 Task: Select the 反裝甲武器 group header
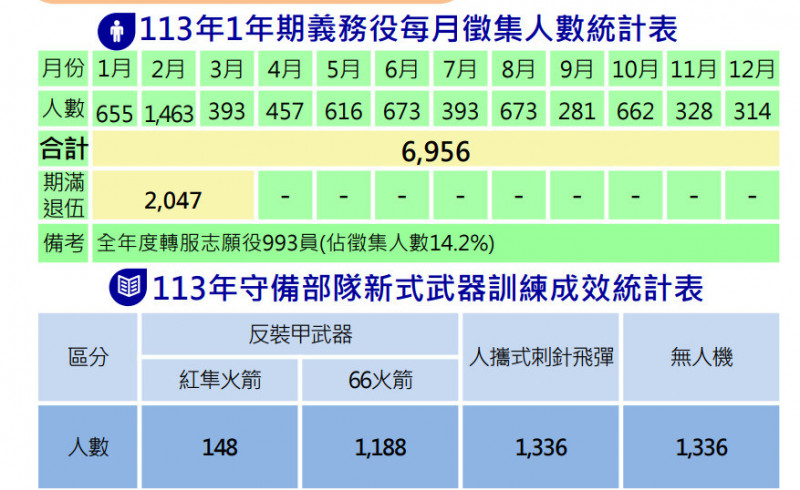point(300,335)
